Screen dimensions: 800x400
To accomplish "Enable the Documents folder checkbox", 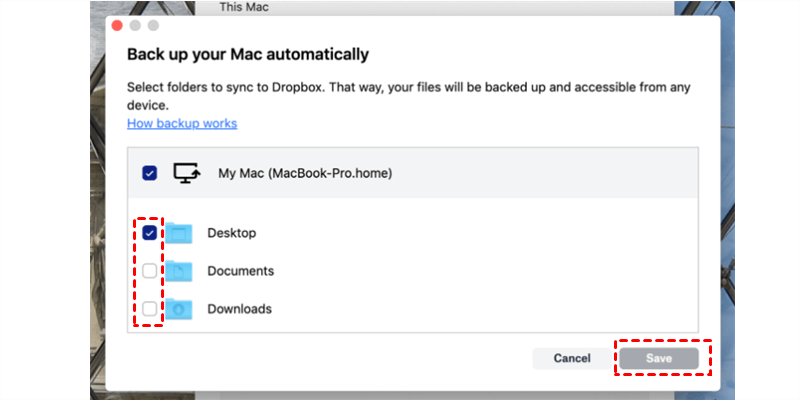I will point(150,271).
